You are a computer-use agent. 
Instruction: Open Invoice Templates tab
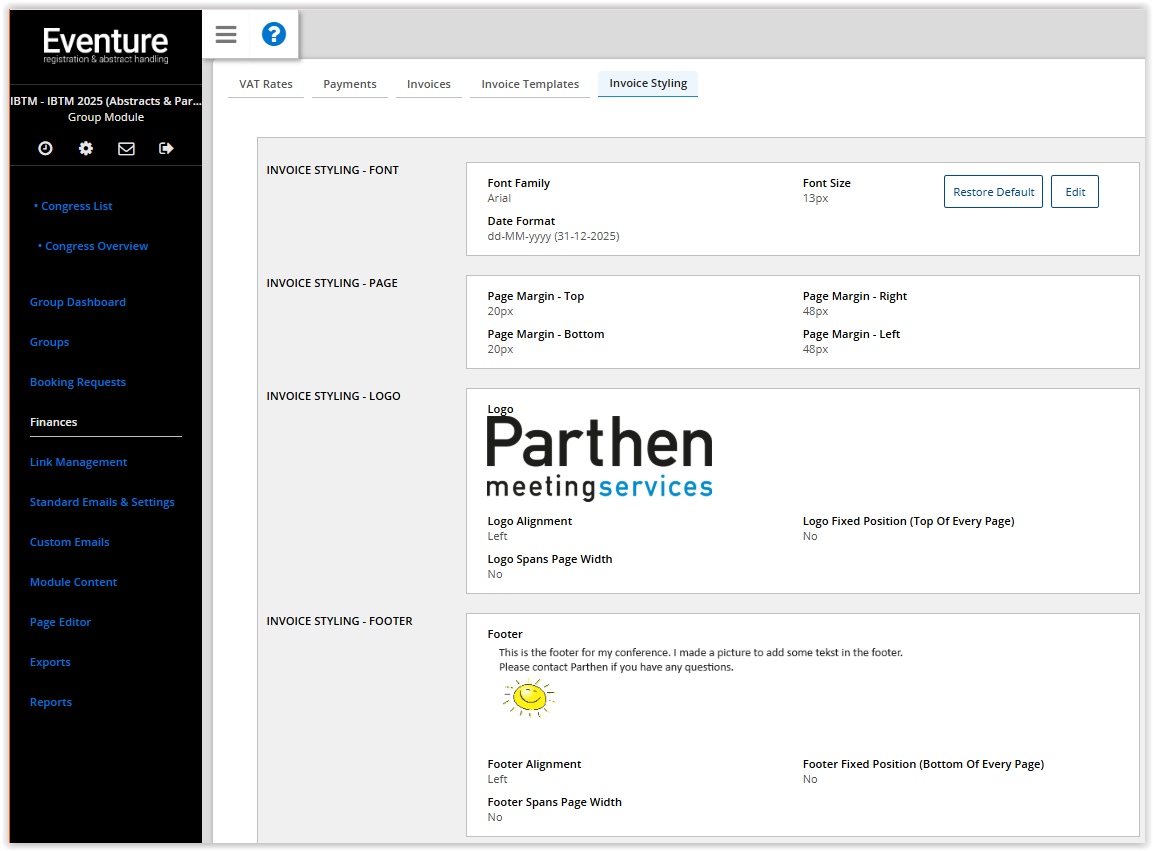530,84
